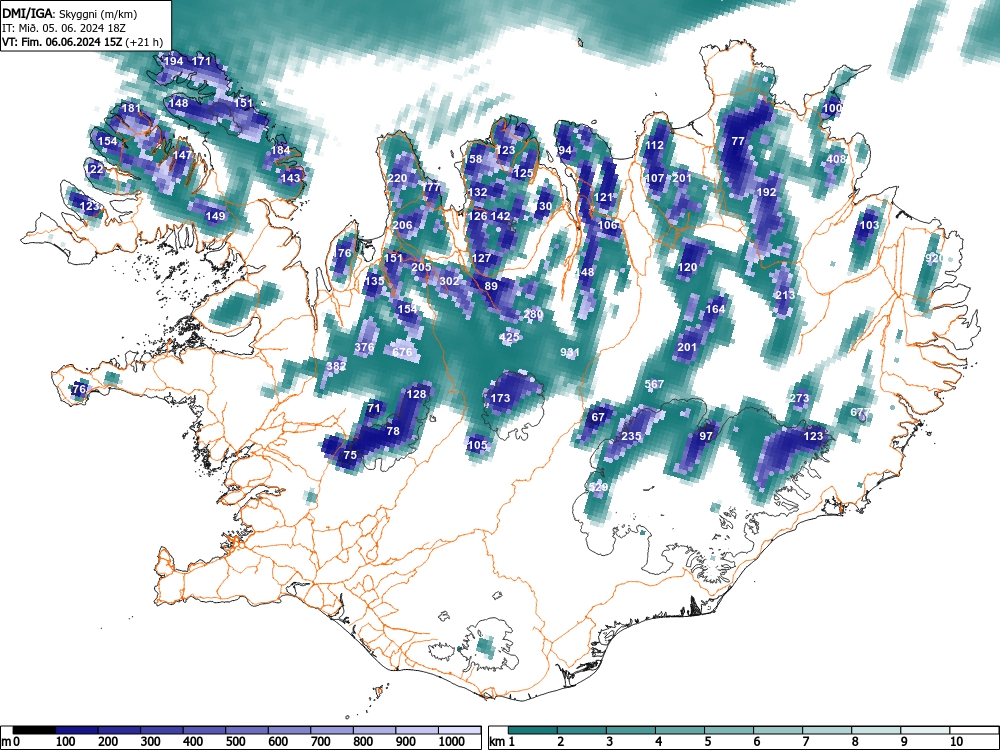This screenshot has height=750, width=1000.
Task: Click the map label 205
Action: click(x=421, y=267)
